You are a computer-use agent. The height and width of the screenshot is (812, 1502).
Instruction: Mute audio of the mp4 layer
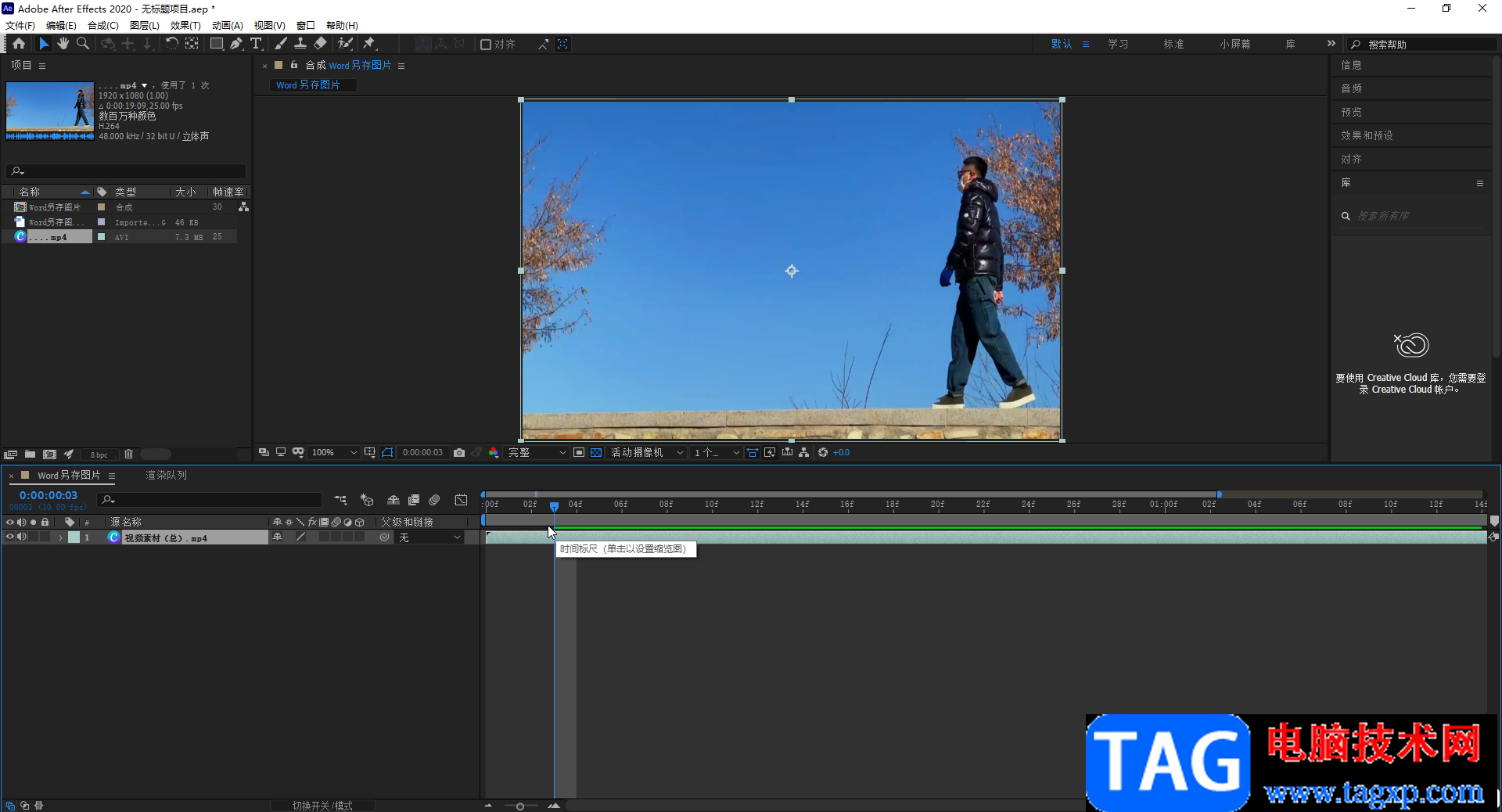(x=22, y=537)
